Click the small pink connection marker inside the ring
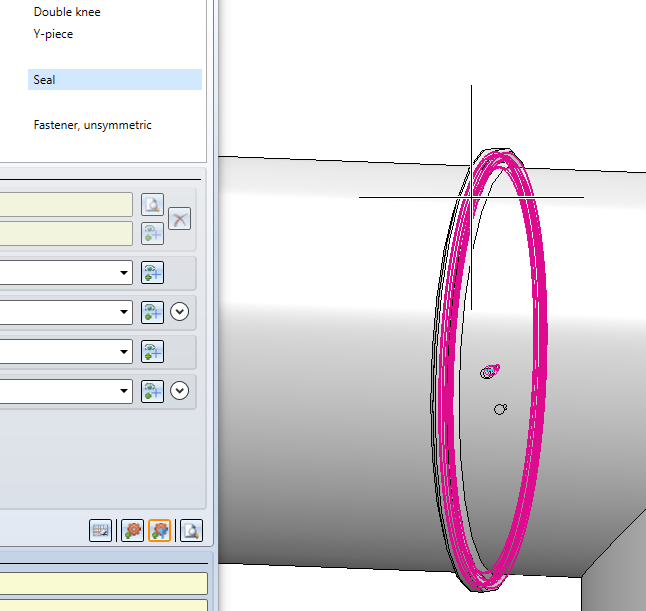This screenshot has height=611, width=646. [x=490, y=371]
